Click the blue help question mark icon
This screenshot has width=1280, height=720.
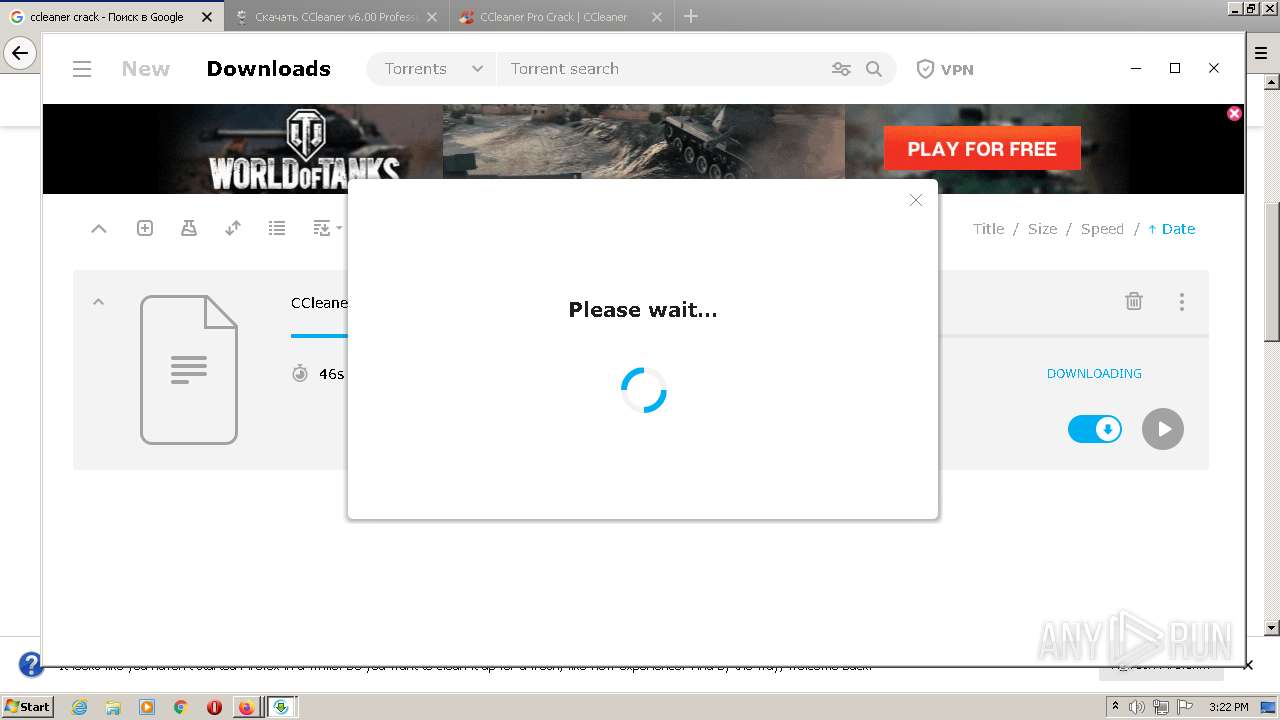30,664
